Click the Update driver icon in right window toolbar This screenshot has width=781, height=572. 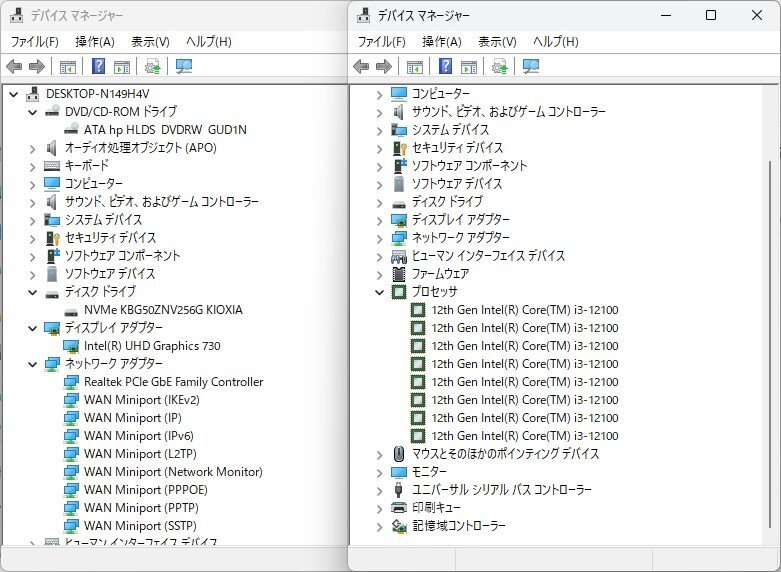[x=500, y=66]
